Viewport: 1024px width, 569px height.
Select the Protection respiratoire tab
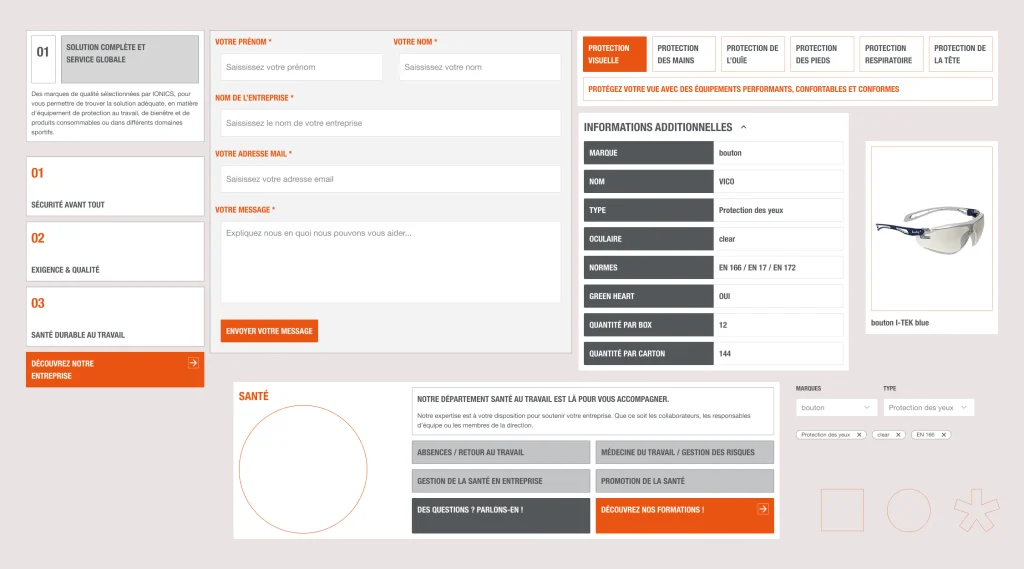(x=891, y=54)
